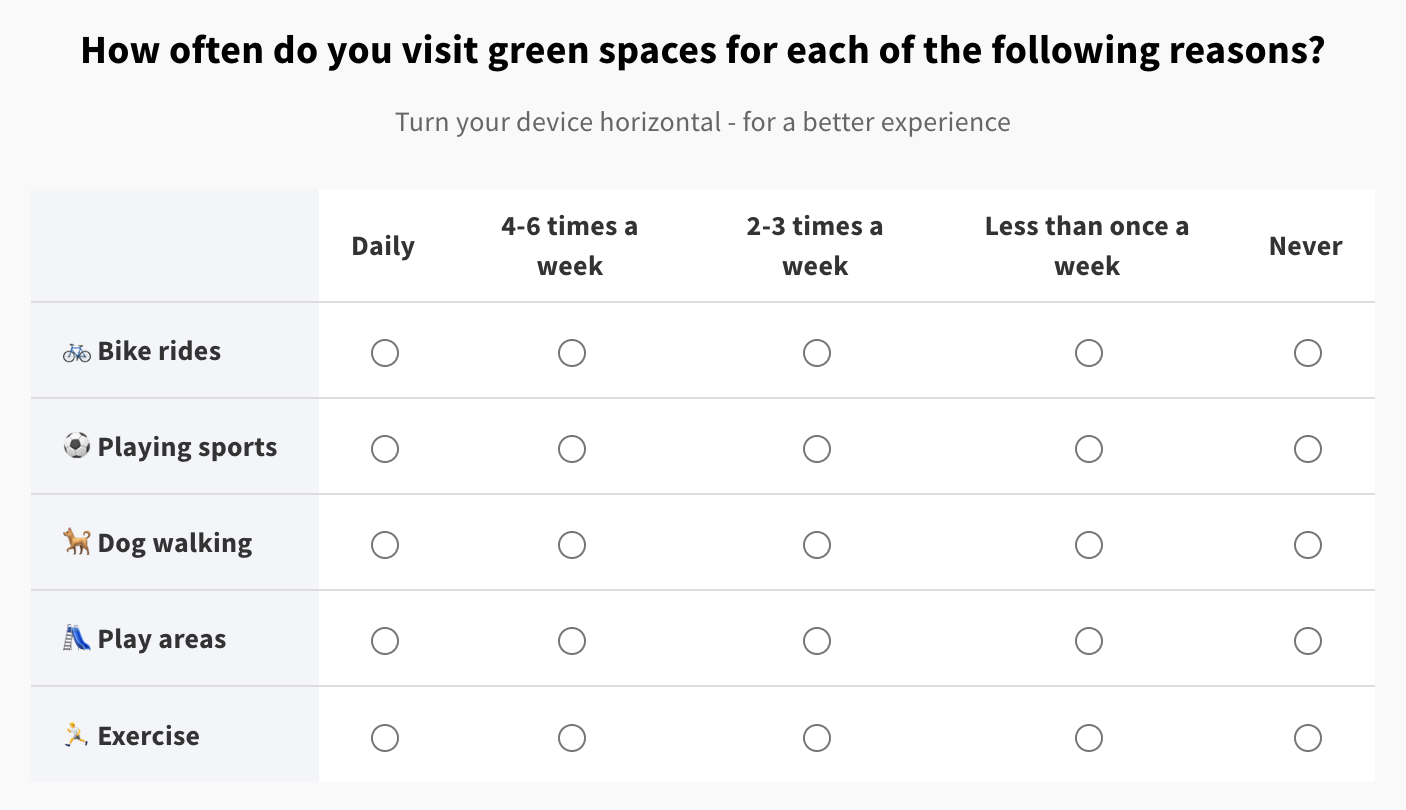Choose Daily for Play areas

pos(385,641)
